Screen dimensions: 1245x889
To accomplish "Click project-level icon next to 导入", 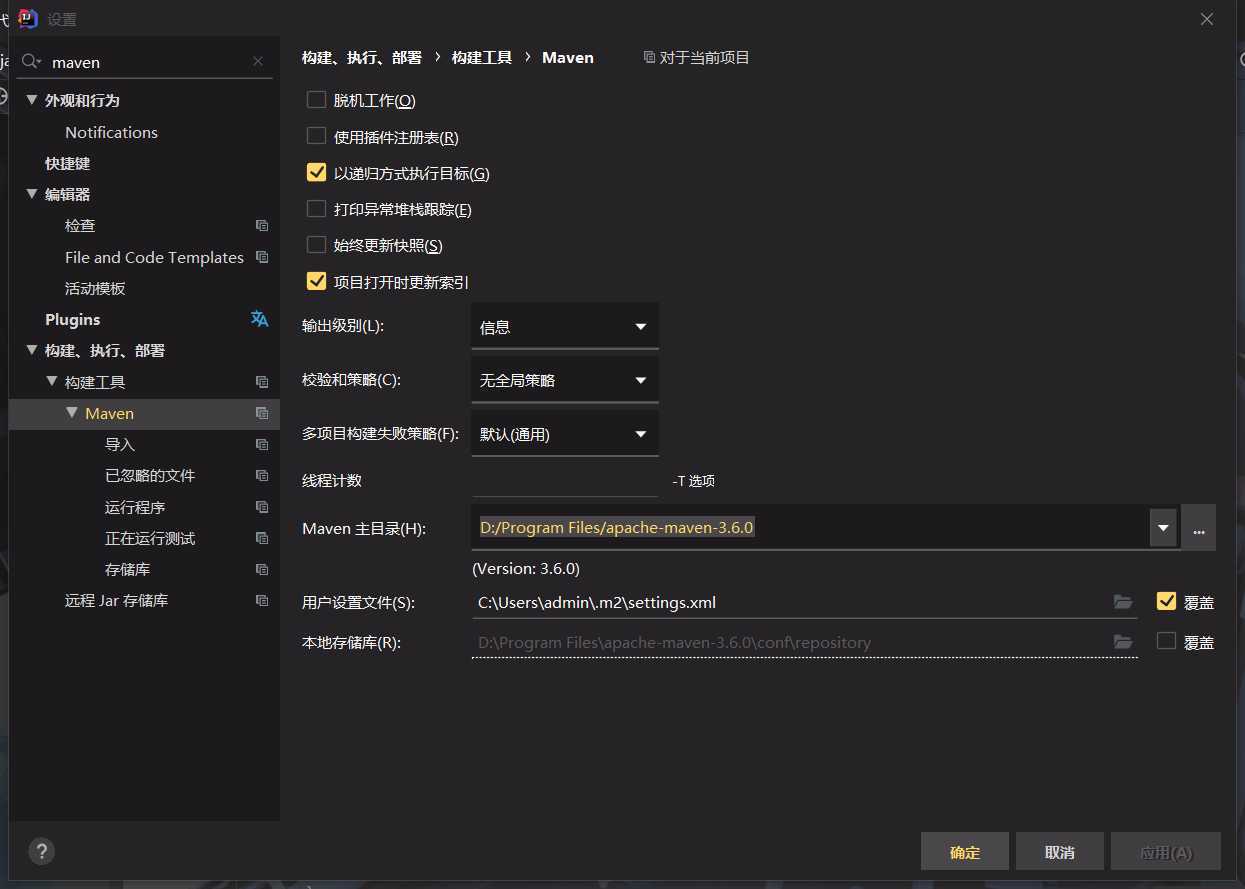I will [262, 444].
